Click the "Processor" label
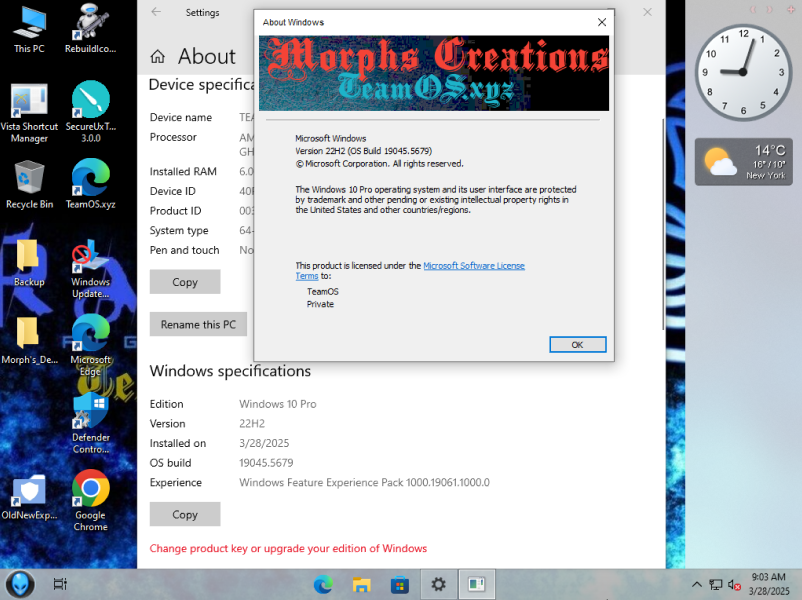Viewport: 802px width, 600px height. tap(173, 137)
